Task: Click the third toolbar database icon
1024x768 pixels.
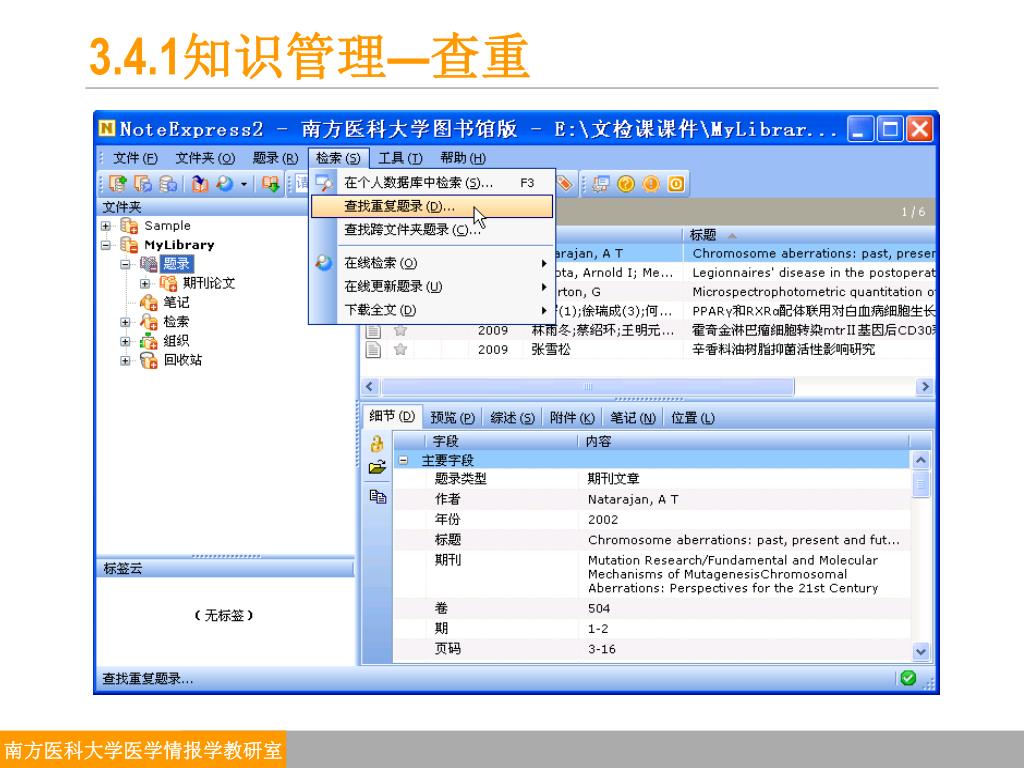Action: click(168, 184)
